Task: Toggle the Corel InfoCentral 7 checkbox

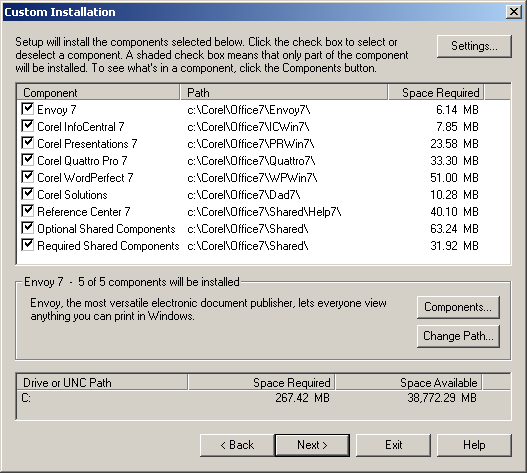Action: pos(27,126)
